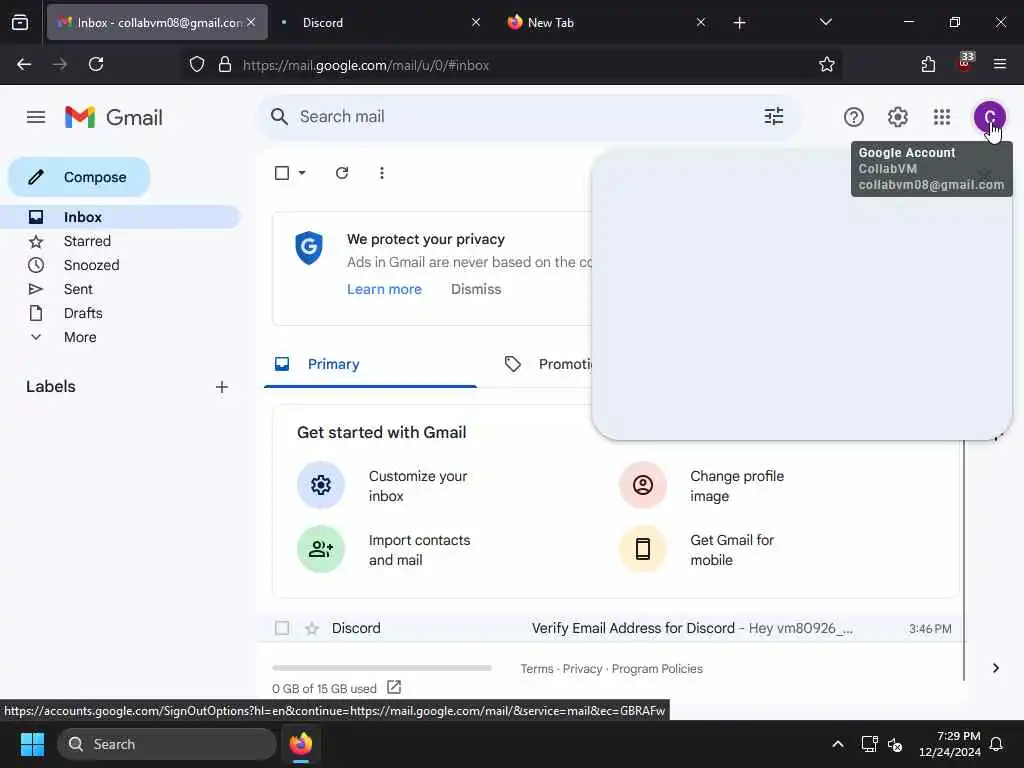Compose a new email
This screenshot has height=768, width=1024.
(x=79, y=177)
